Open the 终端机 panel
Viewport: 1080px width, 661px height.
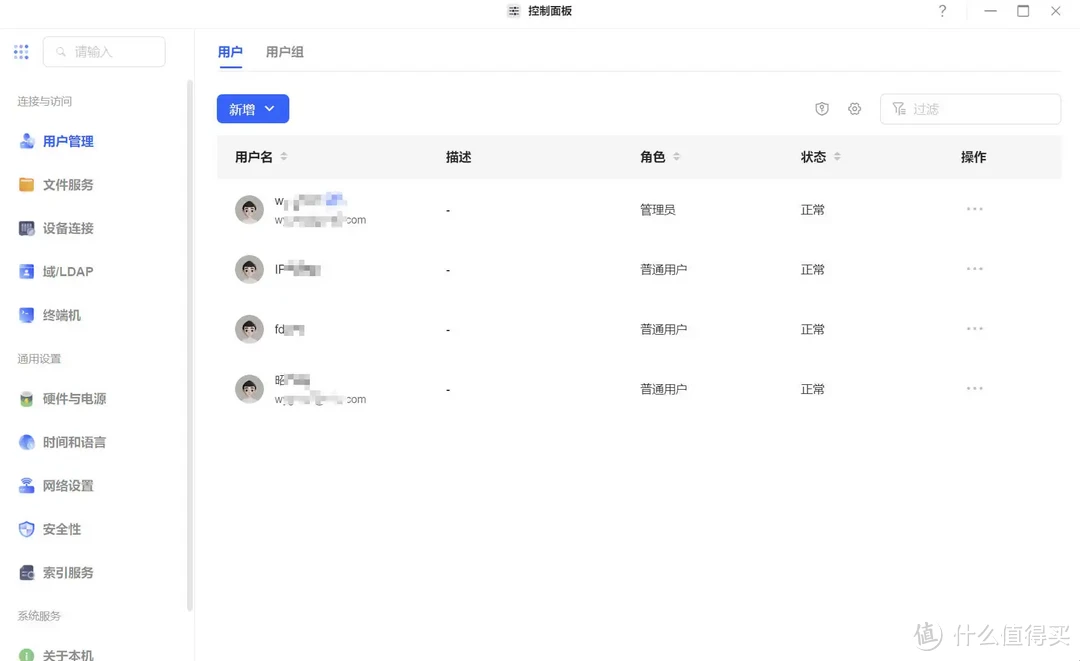[60, 315]
